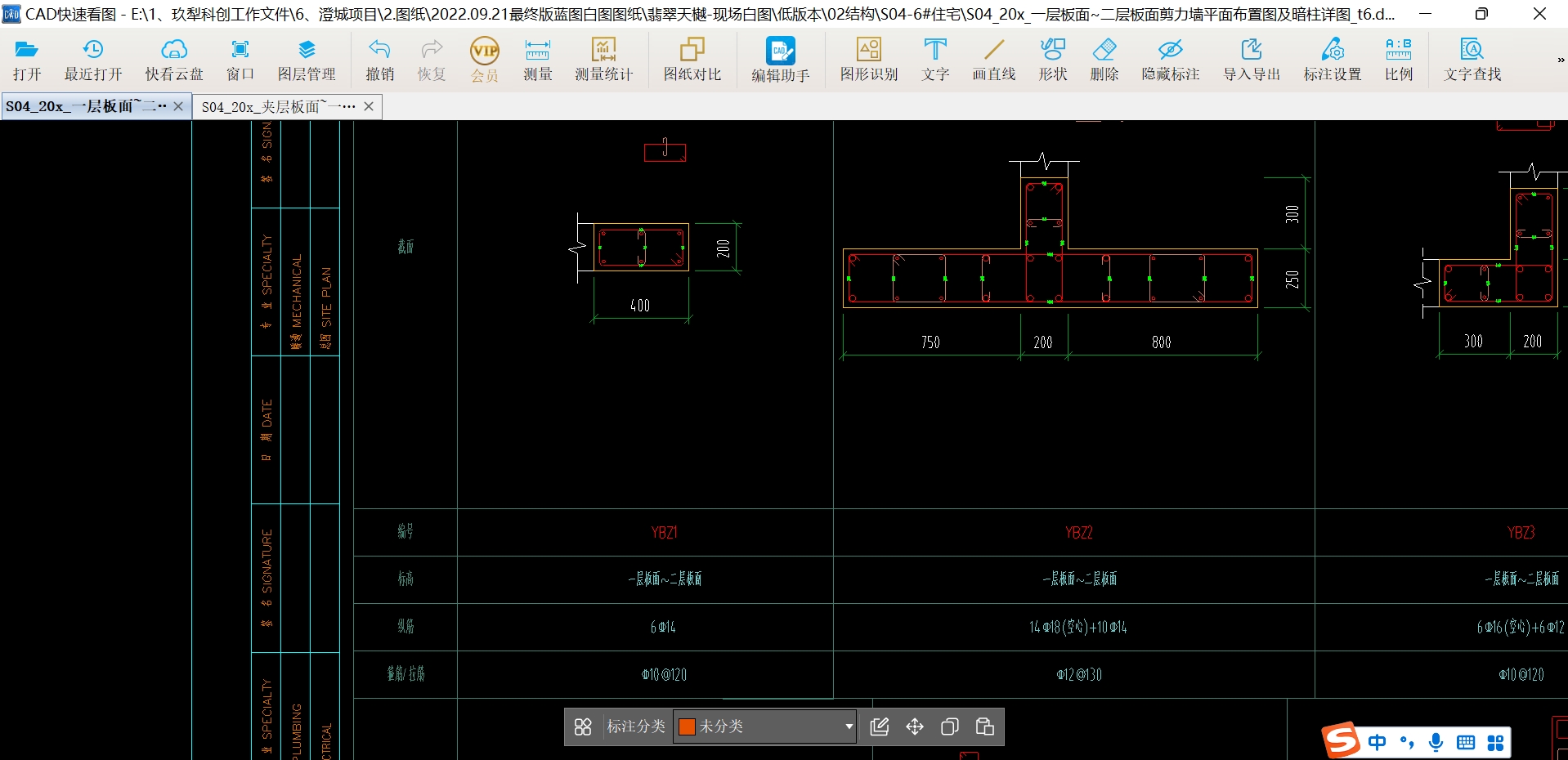This screenshot has height=760, width=1568.
Task: Open the Sogou soft keyboard
Action: click(x=1466, y=742)
